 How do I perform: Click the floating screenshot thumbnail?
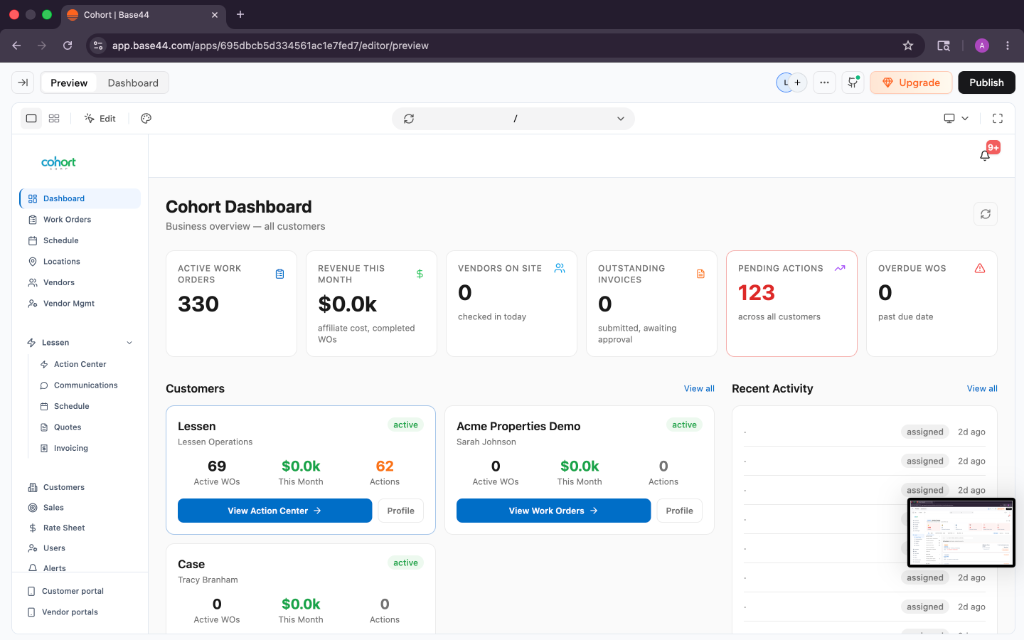[961, 532]
